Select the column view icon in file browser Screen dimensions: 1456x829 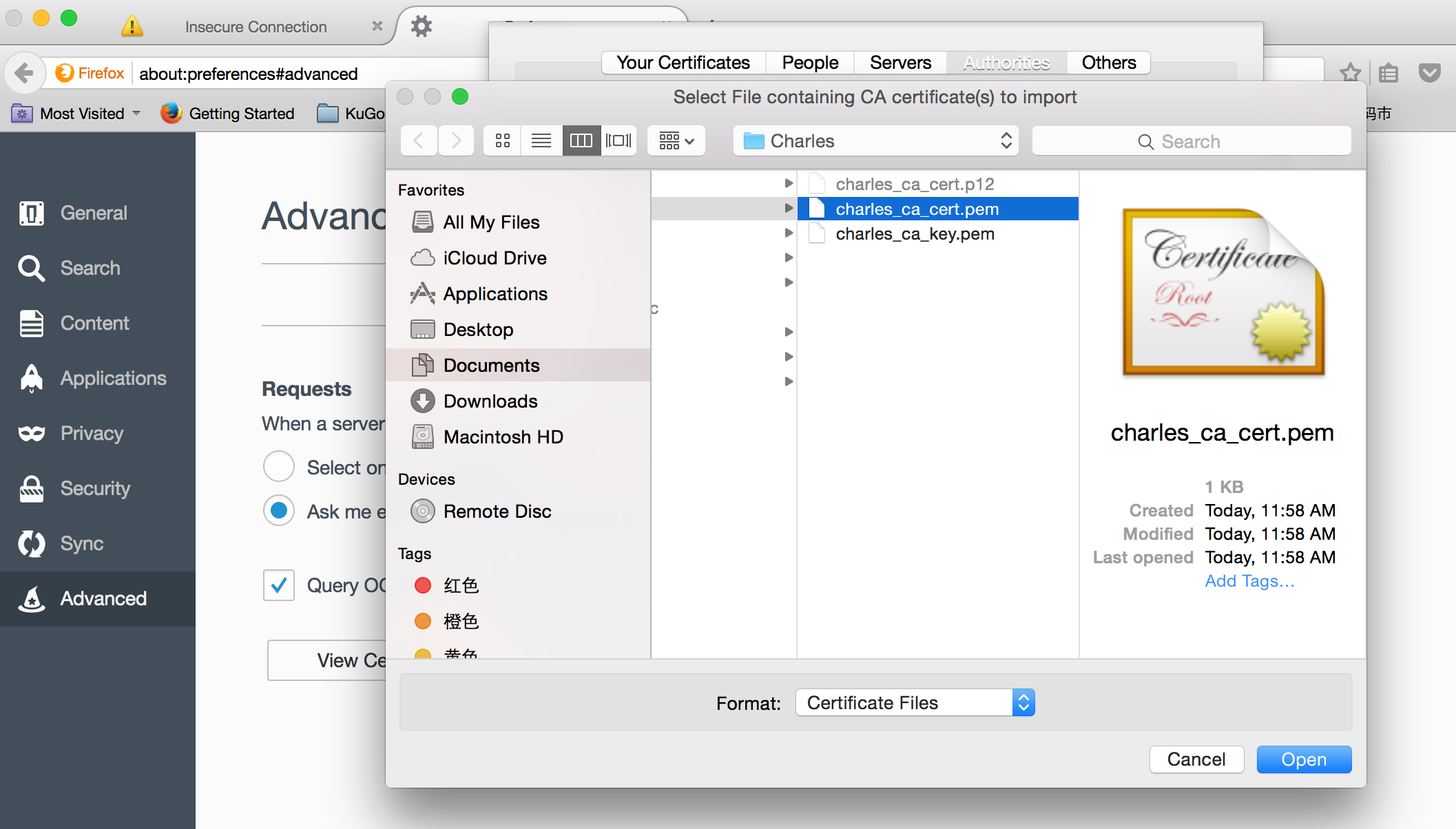(x=581, y=140)
